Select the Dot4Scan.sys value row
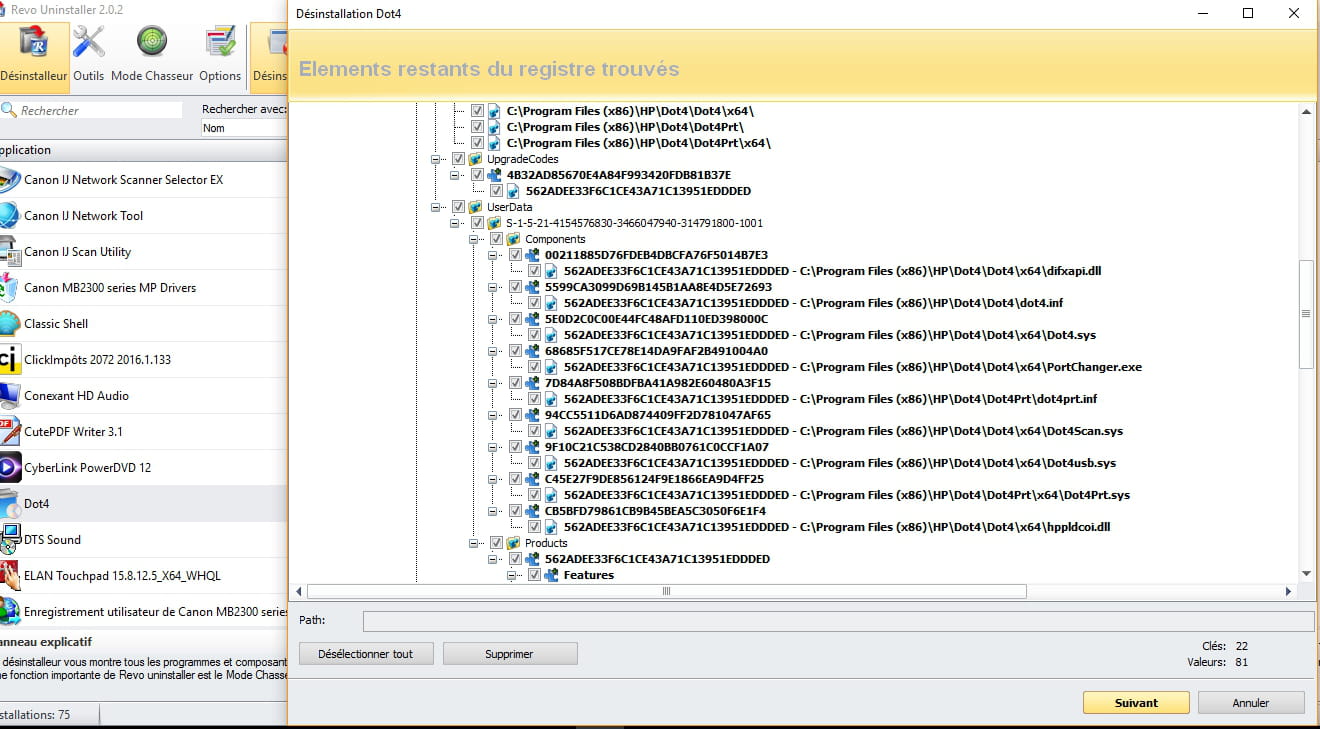 pyautogui.click(x=843, y=431)
